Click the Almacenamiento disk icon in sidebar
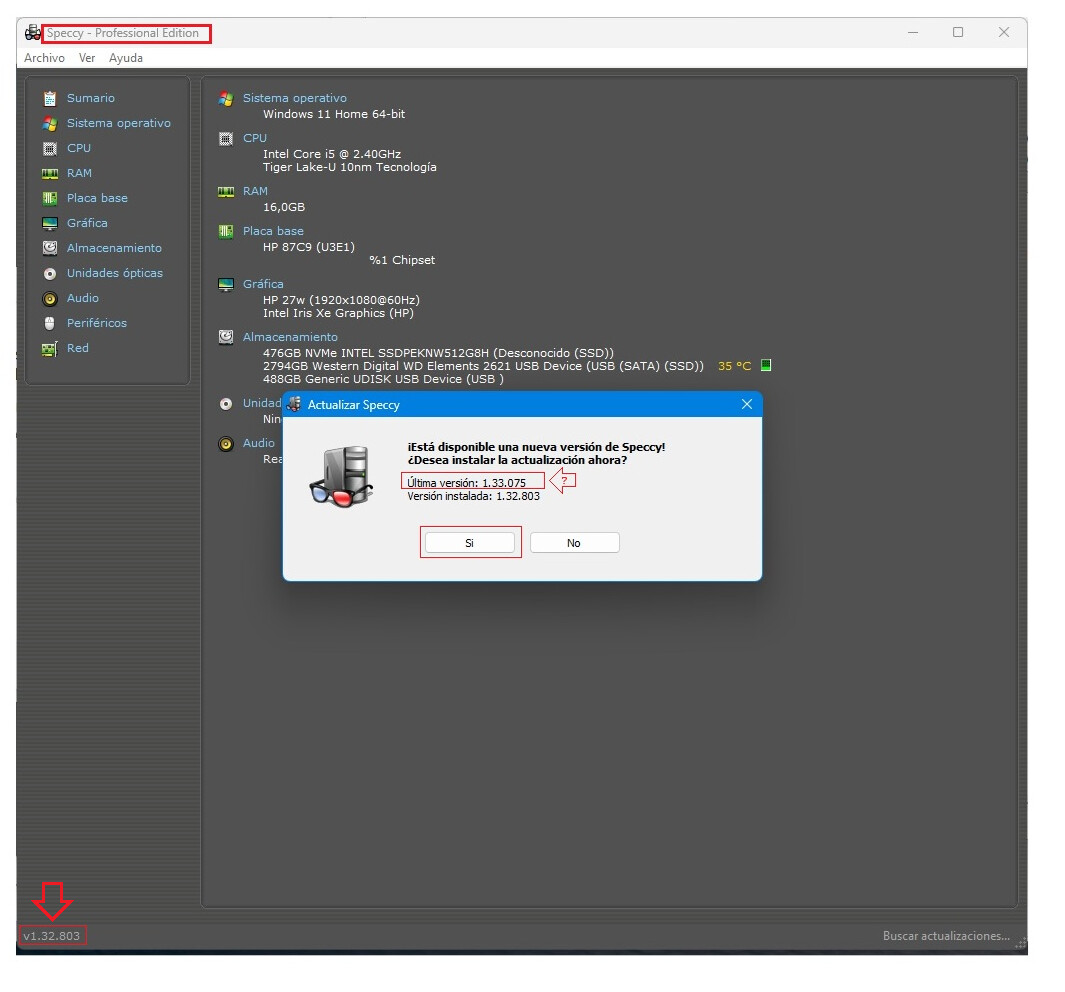This screenshot has width=1065, height=992. pos(49,248)
